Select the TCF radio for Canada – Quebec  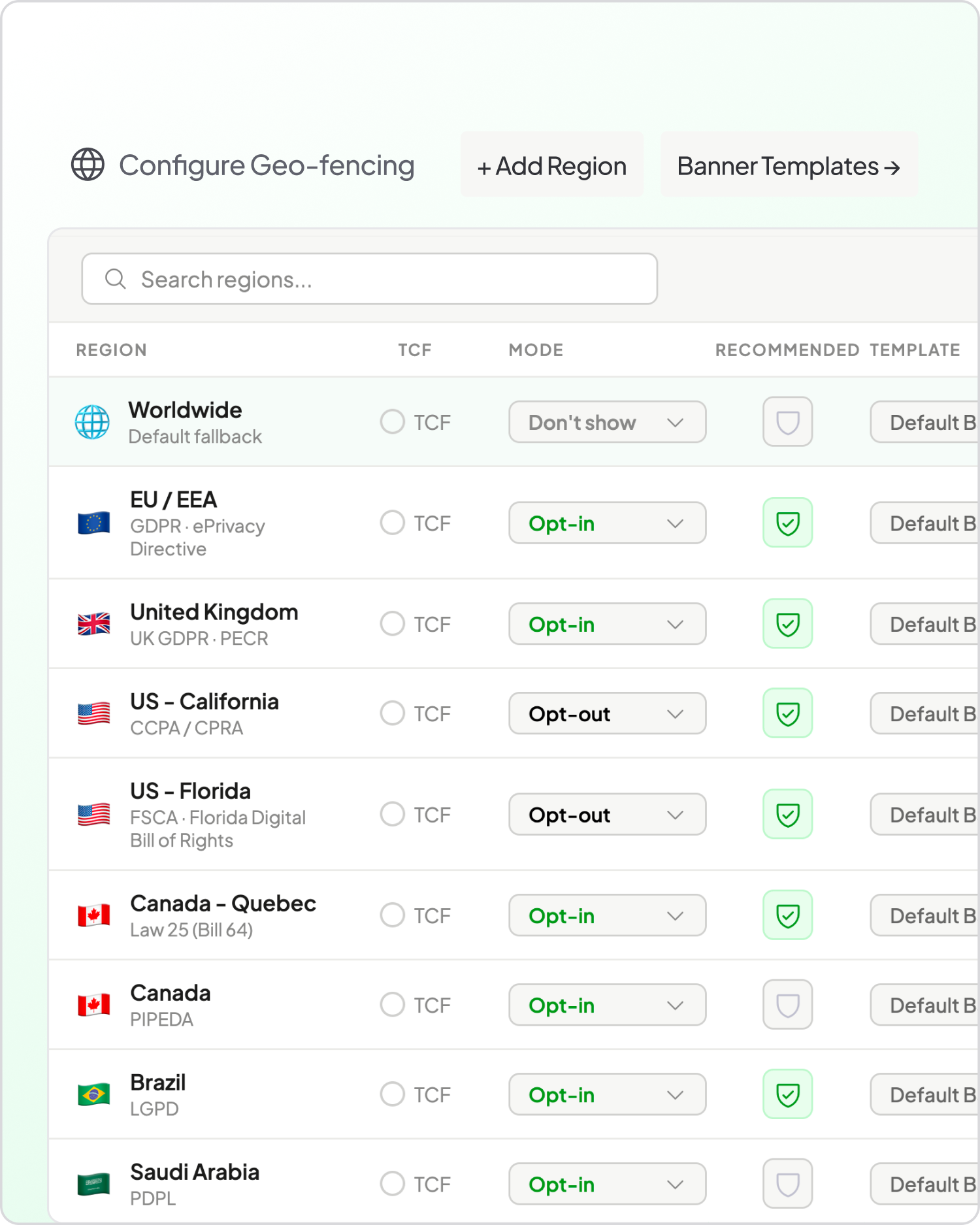coord(393,915)
